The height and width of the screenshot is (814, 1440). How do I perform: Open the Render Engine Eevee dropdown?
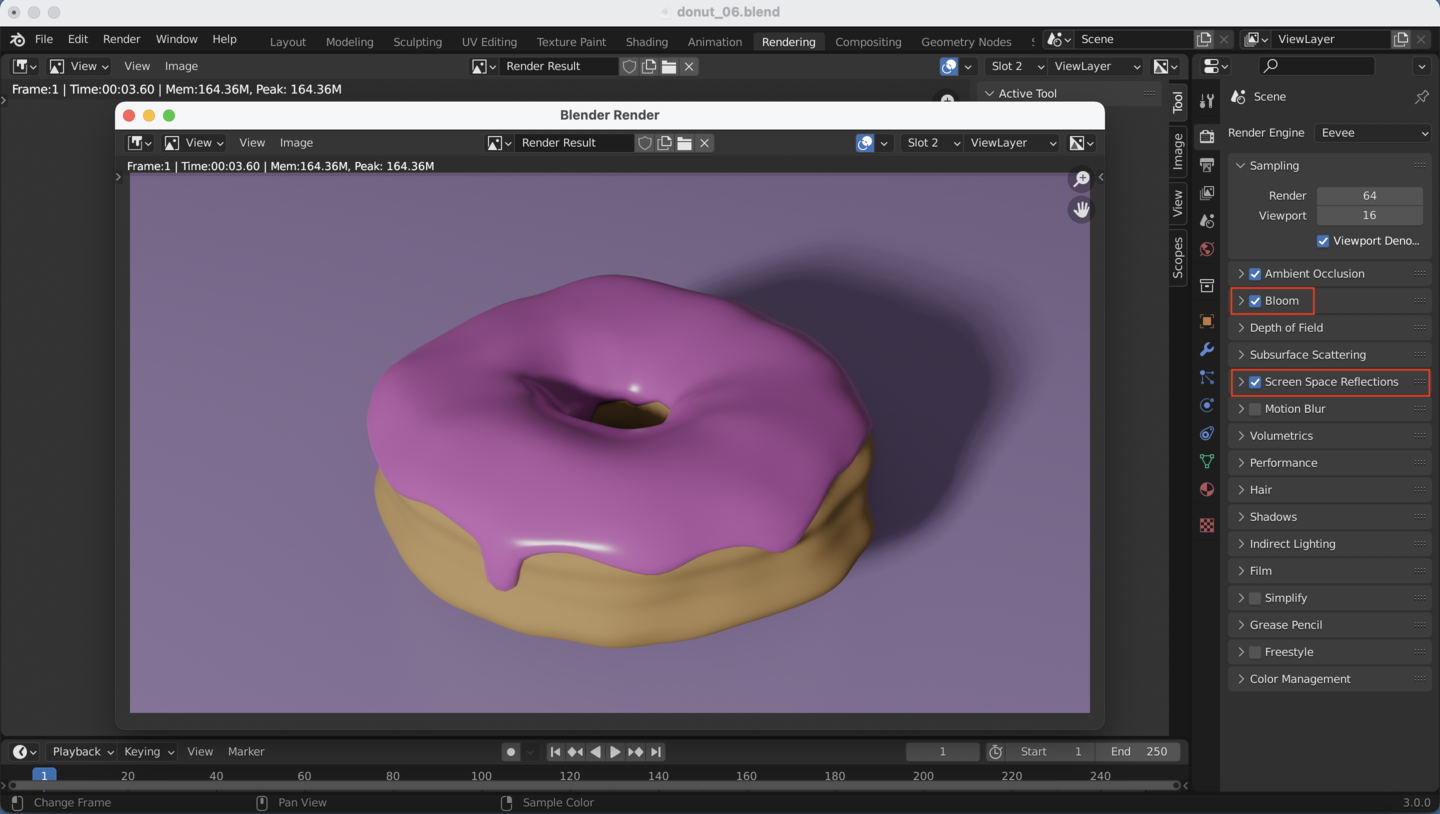coord(1374,133)
